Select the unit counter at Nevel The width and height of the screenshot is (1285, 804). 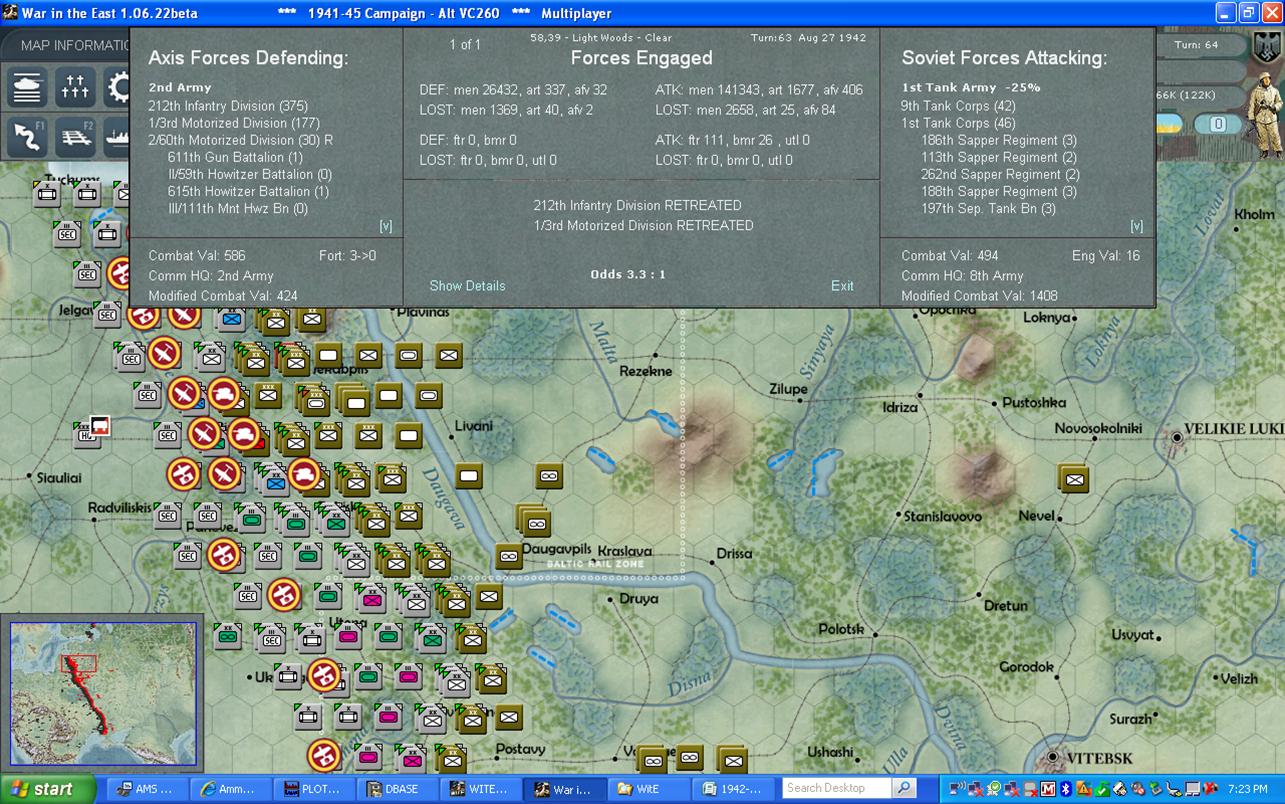[x=1074, y=479]
